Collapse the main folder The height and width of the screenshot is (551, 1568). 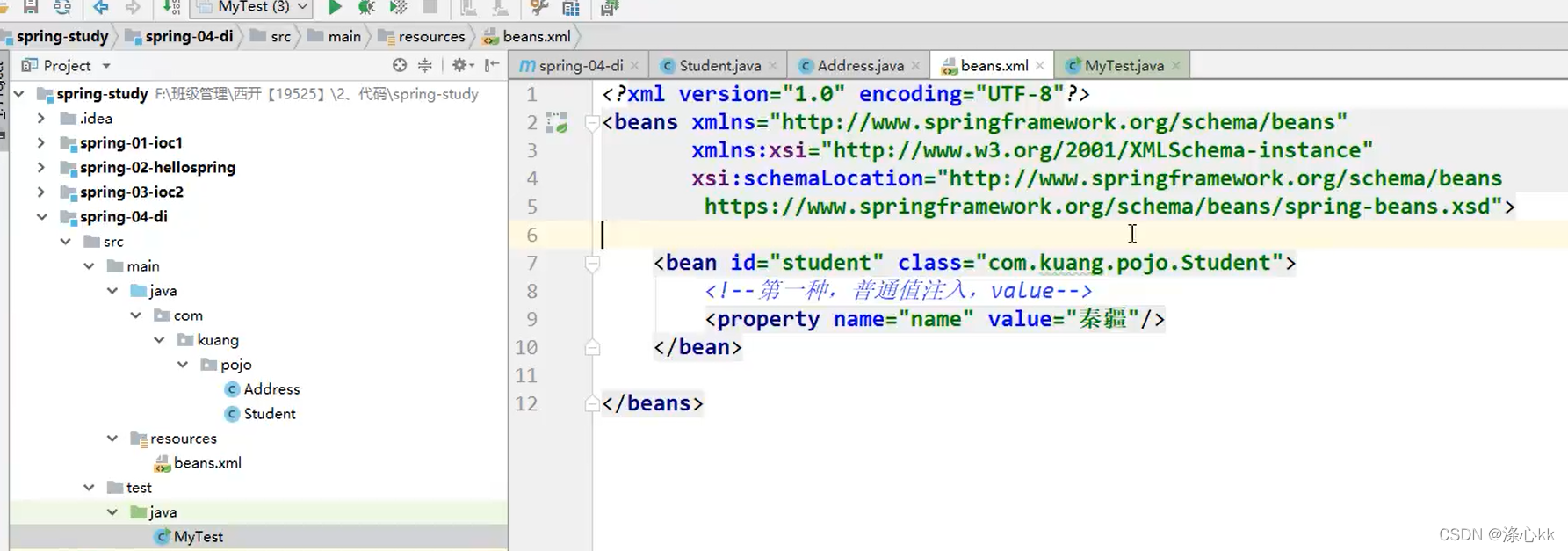pos(89,265)
